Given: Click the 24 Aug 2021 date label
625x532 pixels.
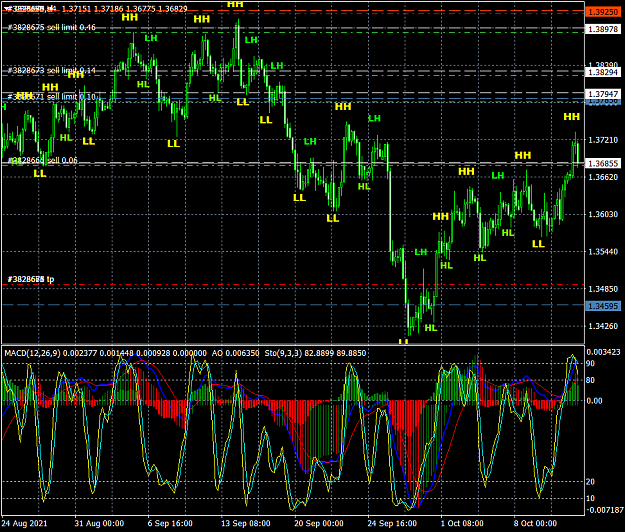Looking at the screenshot, I should coord(24,523).
